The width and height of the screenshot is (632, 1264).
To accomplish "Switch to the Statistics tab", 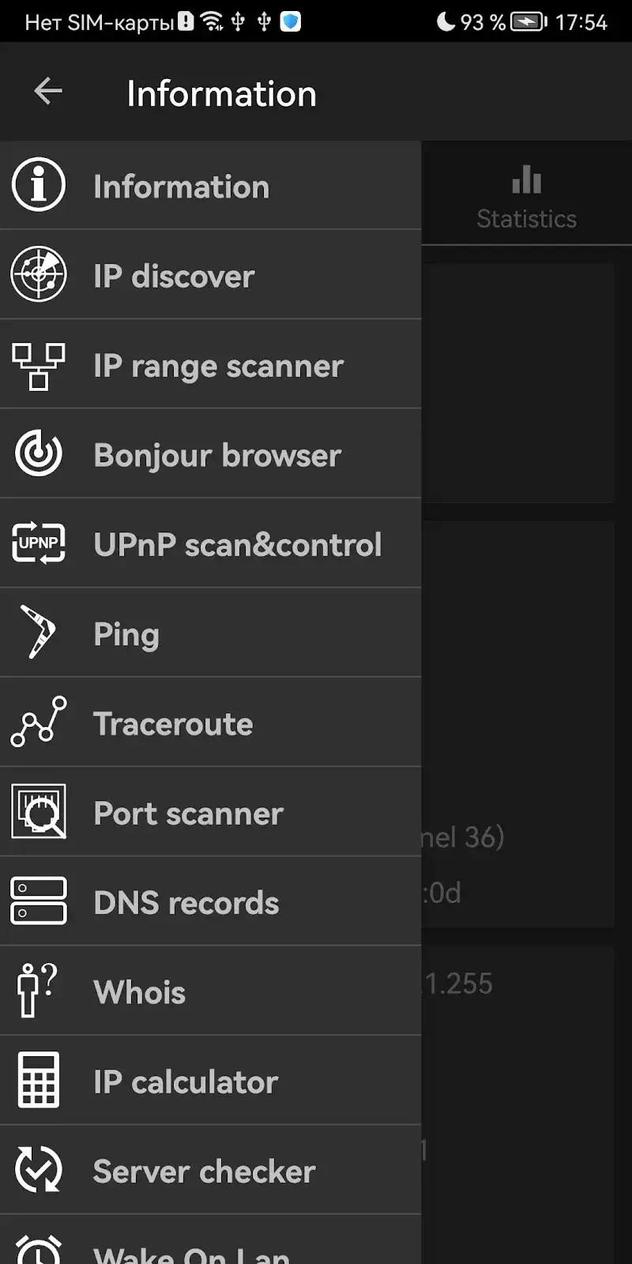I will click(x=527, y=193).
